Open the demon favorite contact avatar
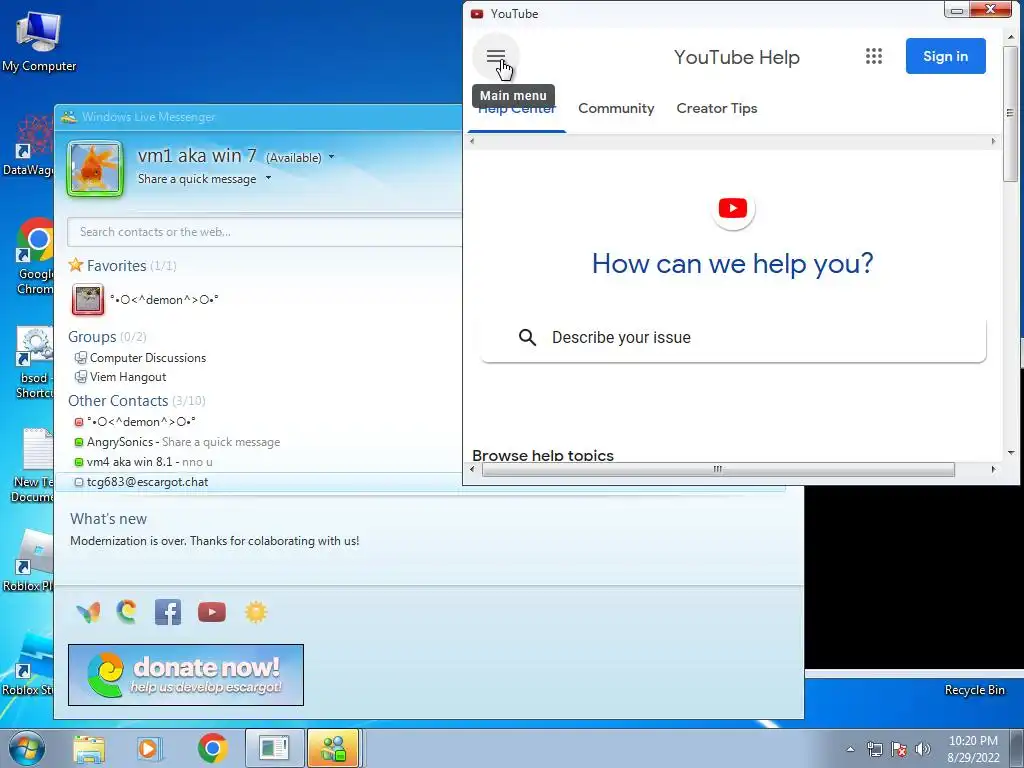The width and height of the screenshot is (1024, 768). tap(88, 300)
